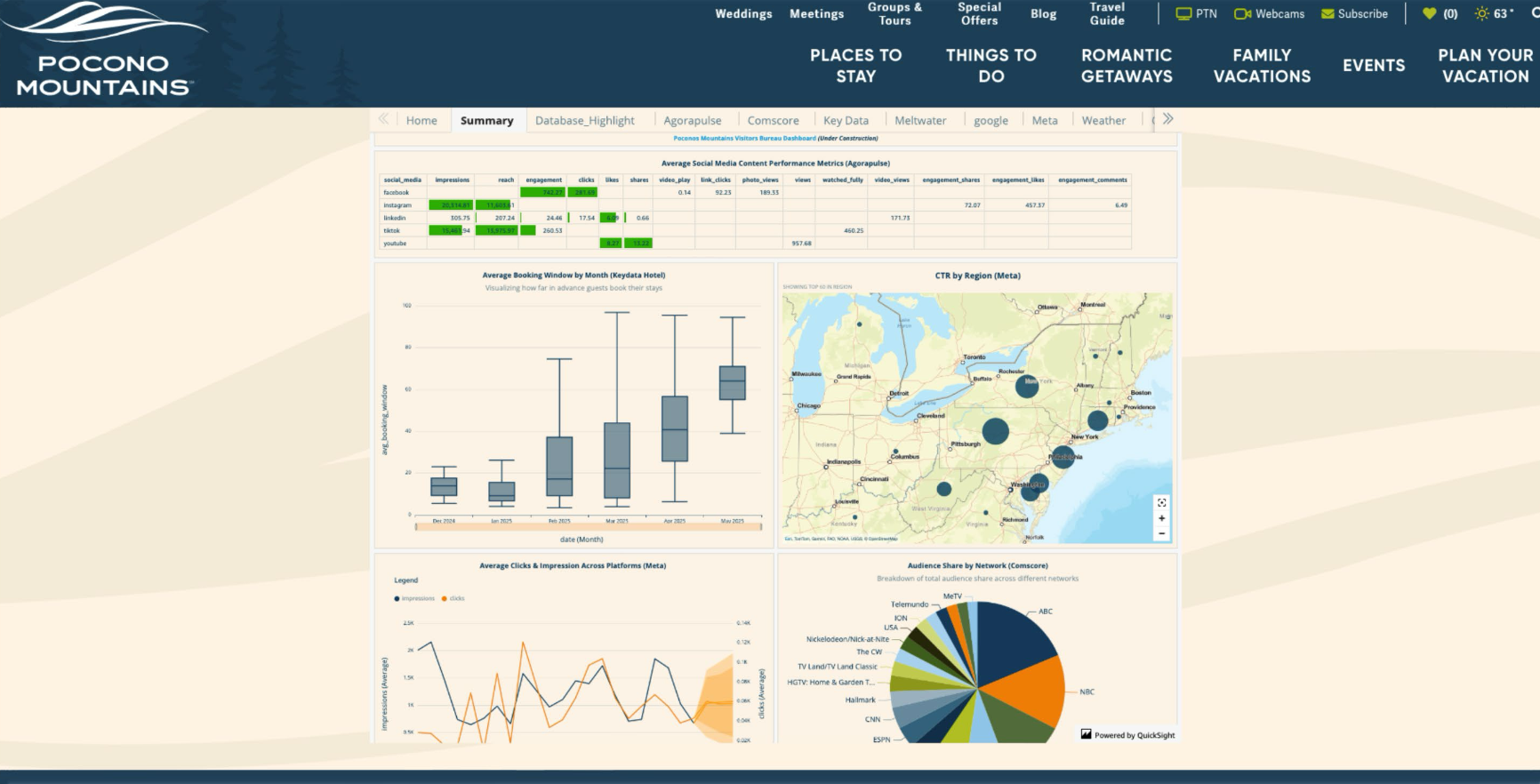Open the Webcams link
The image size is (1540, 784).
click(1279, 14)
